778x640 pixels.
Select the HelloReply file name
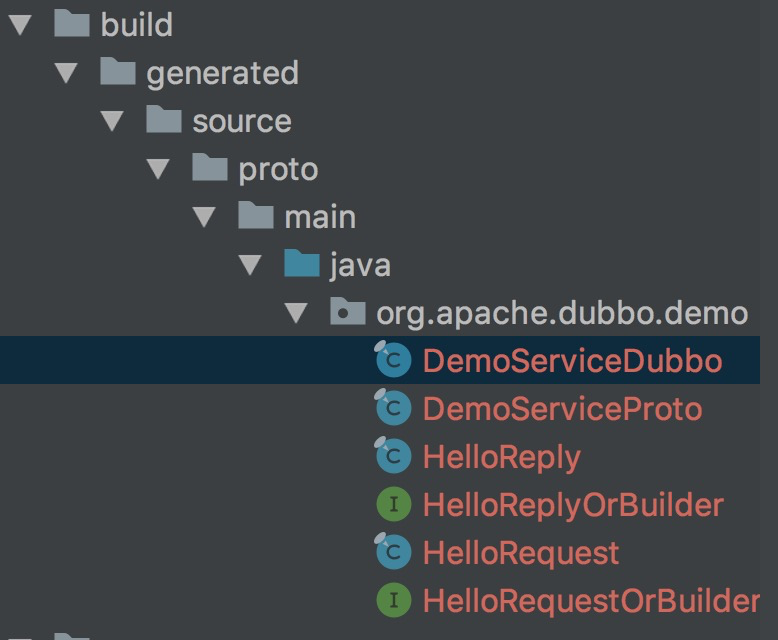[x=501, y=457]
